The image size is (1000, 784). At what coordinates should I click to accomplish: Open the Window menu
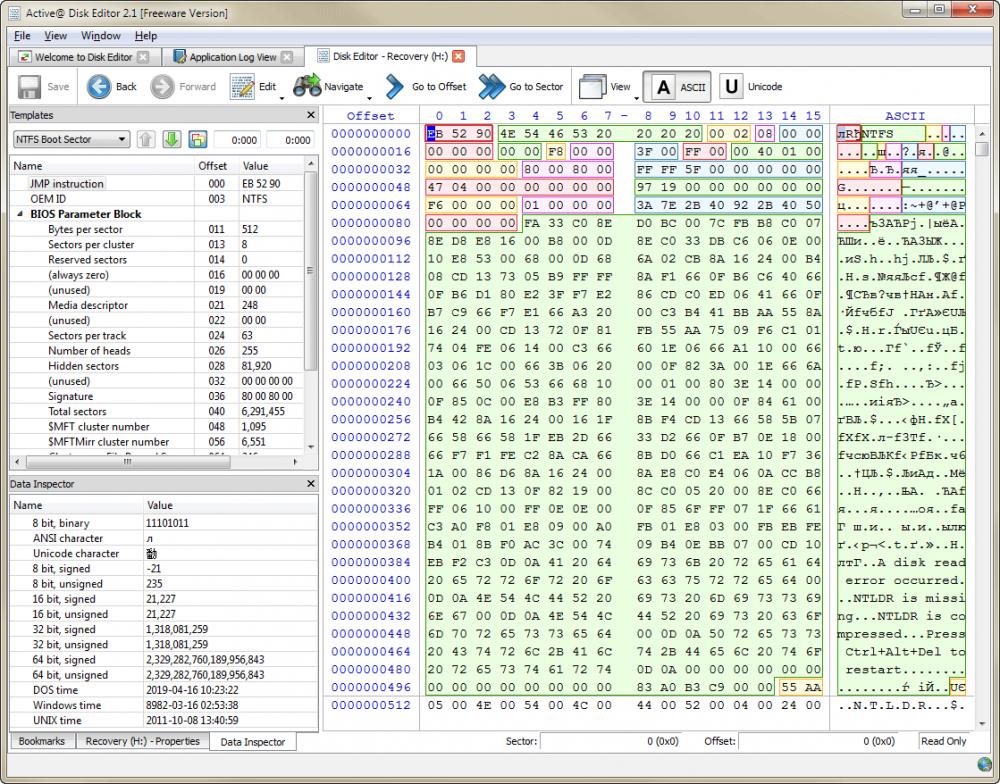click(100, 35)
